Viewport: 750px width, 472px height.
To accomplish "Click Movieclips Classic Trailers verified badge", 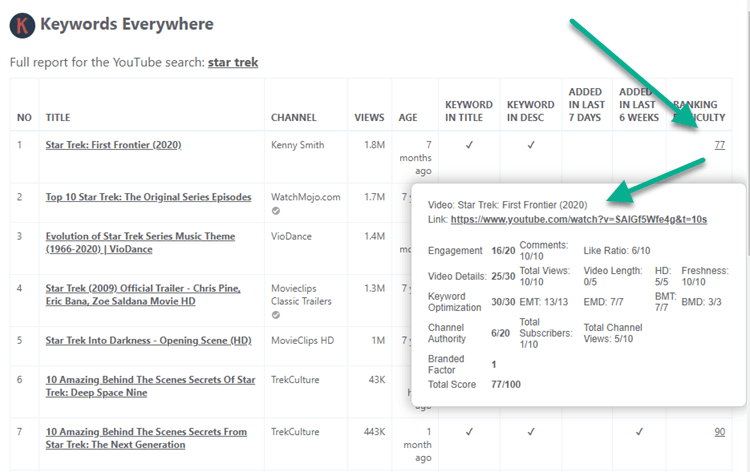I will pyautogui.click(x=276, y=315).
